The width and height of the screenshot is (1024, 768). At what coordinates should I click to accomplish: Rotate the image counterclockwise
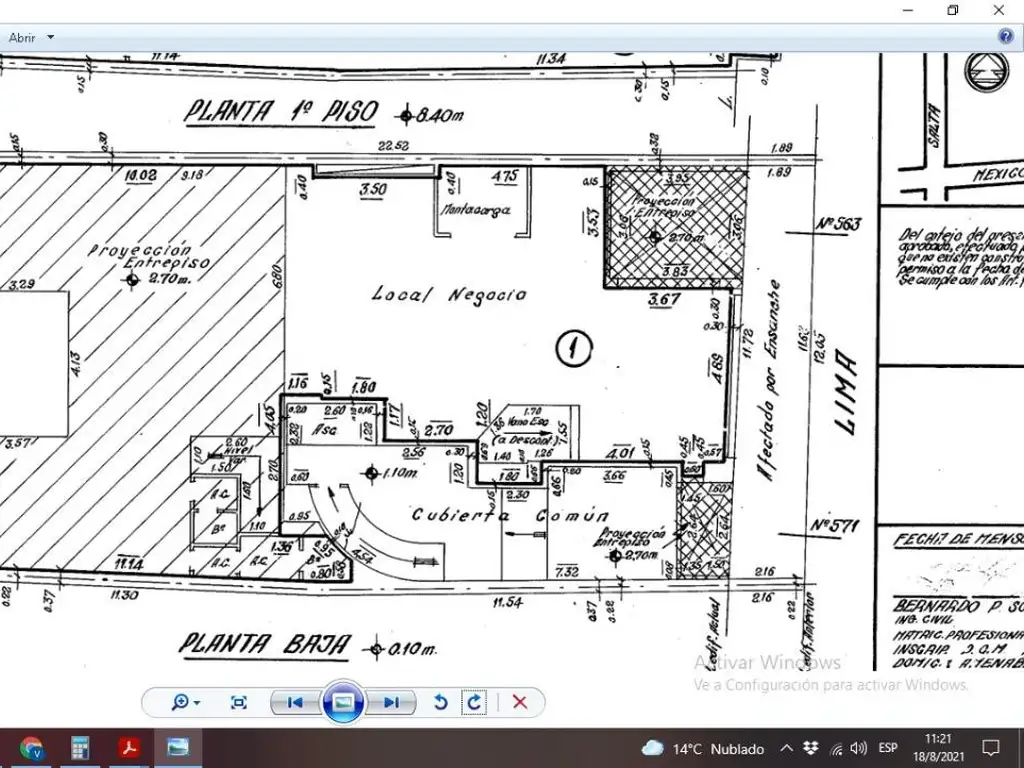coord(440,702)
